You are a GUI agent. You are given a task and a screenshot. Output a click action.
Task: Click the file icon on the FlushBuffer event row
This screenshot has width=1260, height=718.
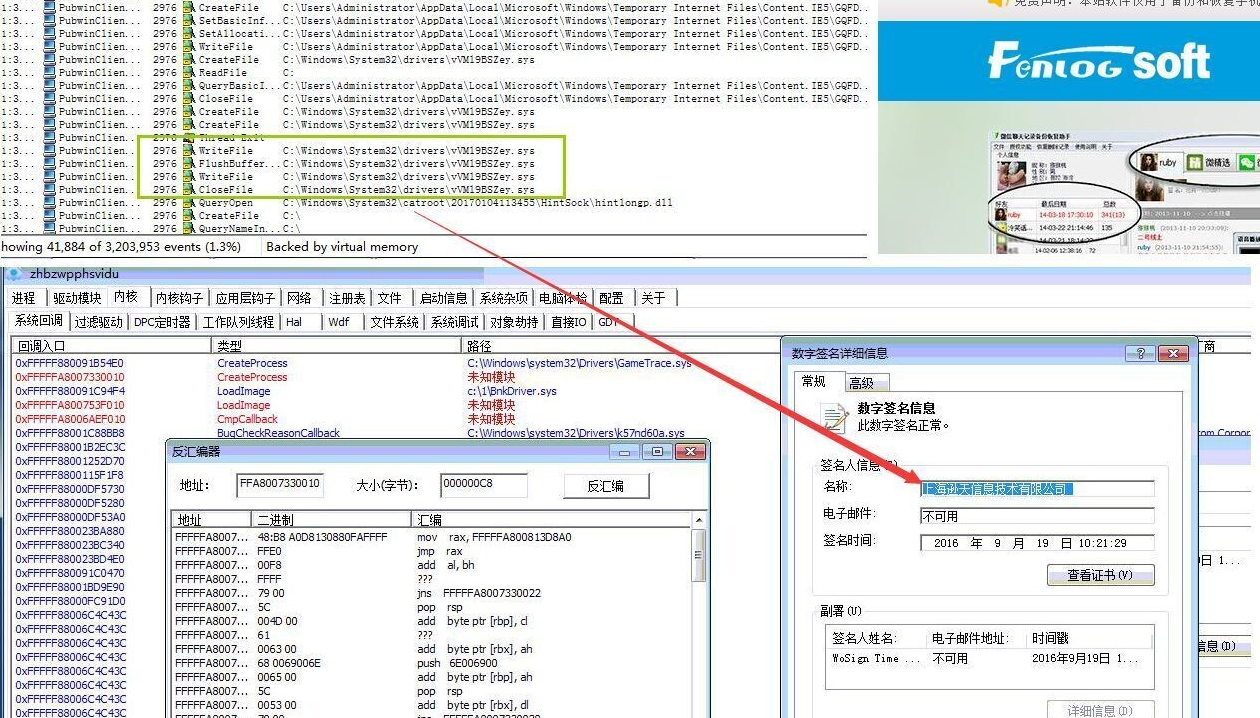pos(188,164)
